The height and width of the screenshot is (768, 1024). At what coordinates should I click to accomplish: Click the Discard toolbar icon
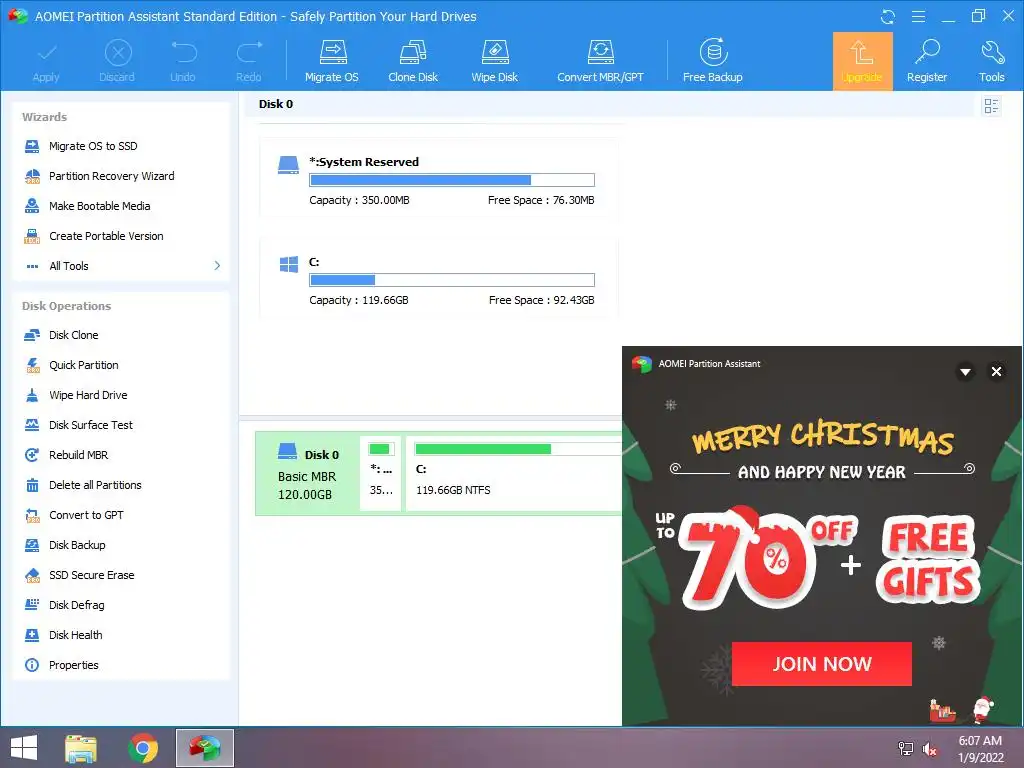pyautogui.click(x=118, y=61)
